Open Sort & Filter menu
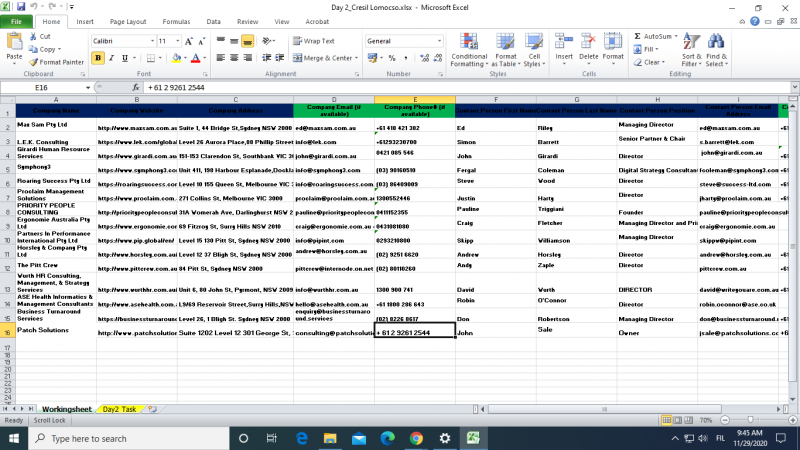The height and width of the screenshot is (450, 800). pos(691,49)
